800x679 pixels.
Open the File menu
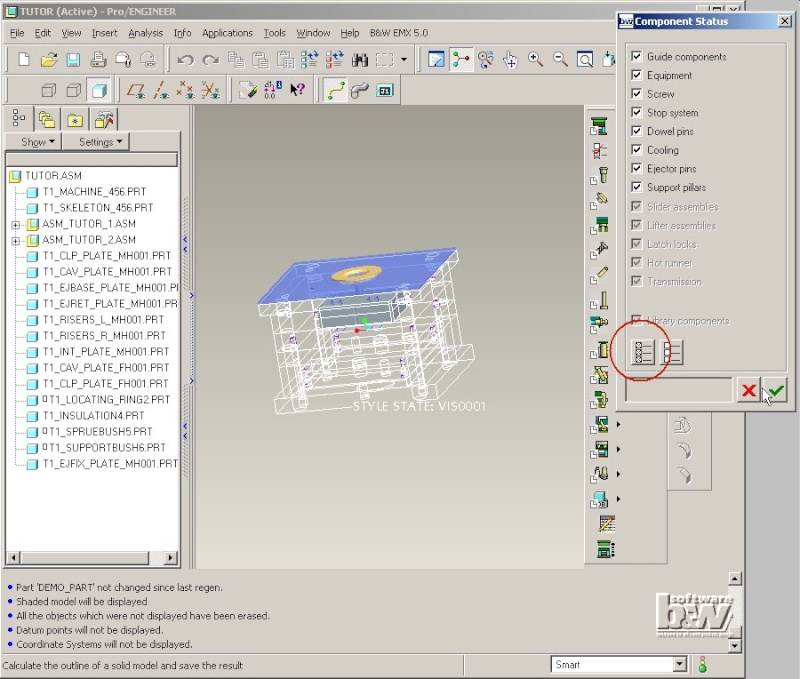click(x=17, y=33)
